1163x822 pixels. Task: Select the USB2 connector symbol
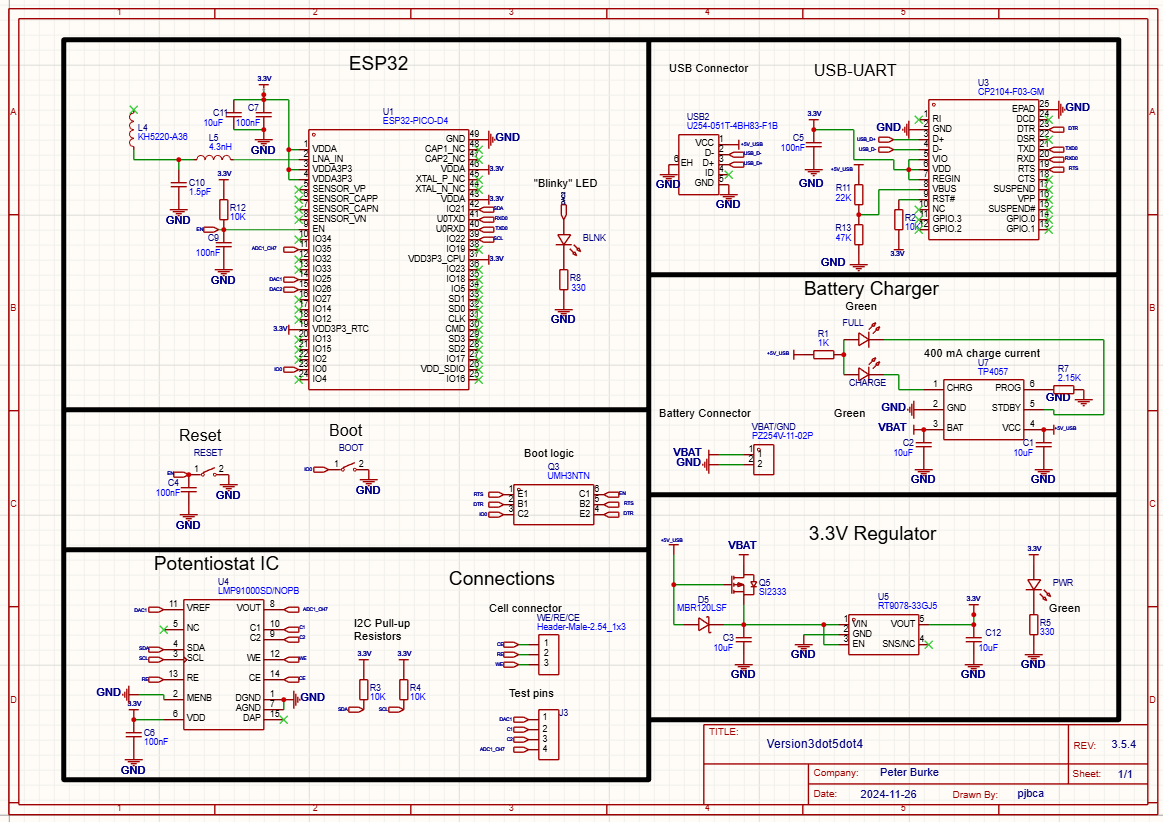(699, 165)
